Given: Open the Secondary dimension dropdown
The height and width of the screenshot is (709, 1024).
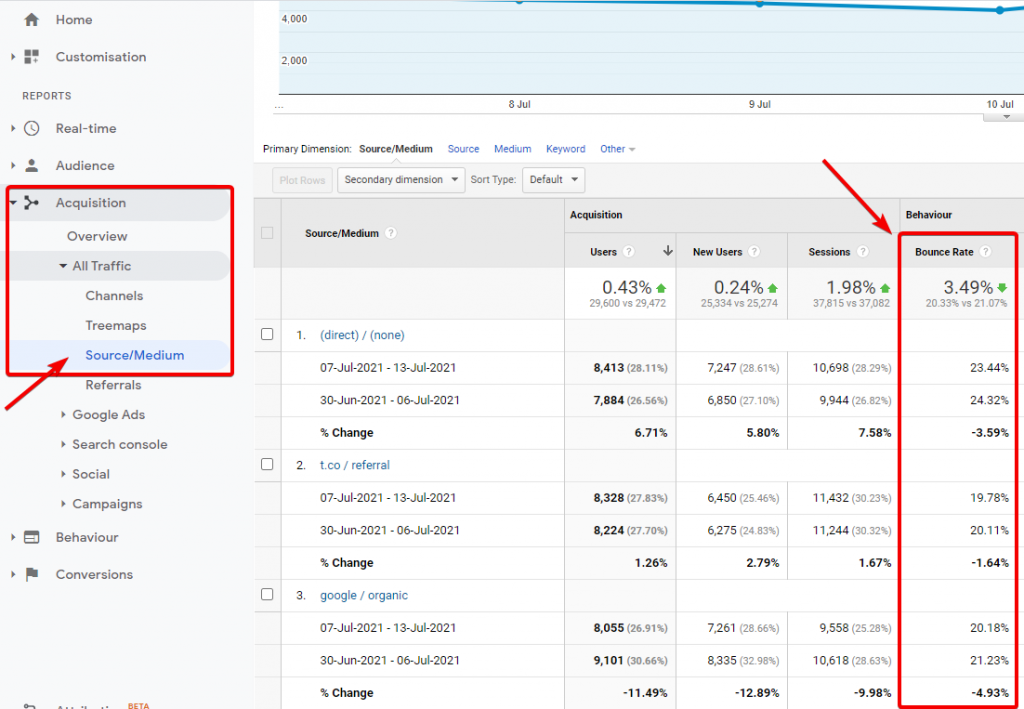Looking at the screenshot, I should pyautogui.click(x=401, y=180).
